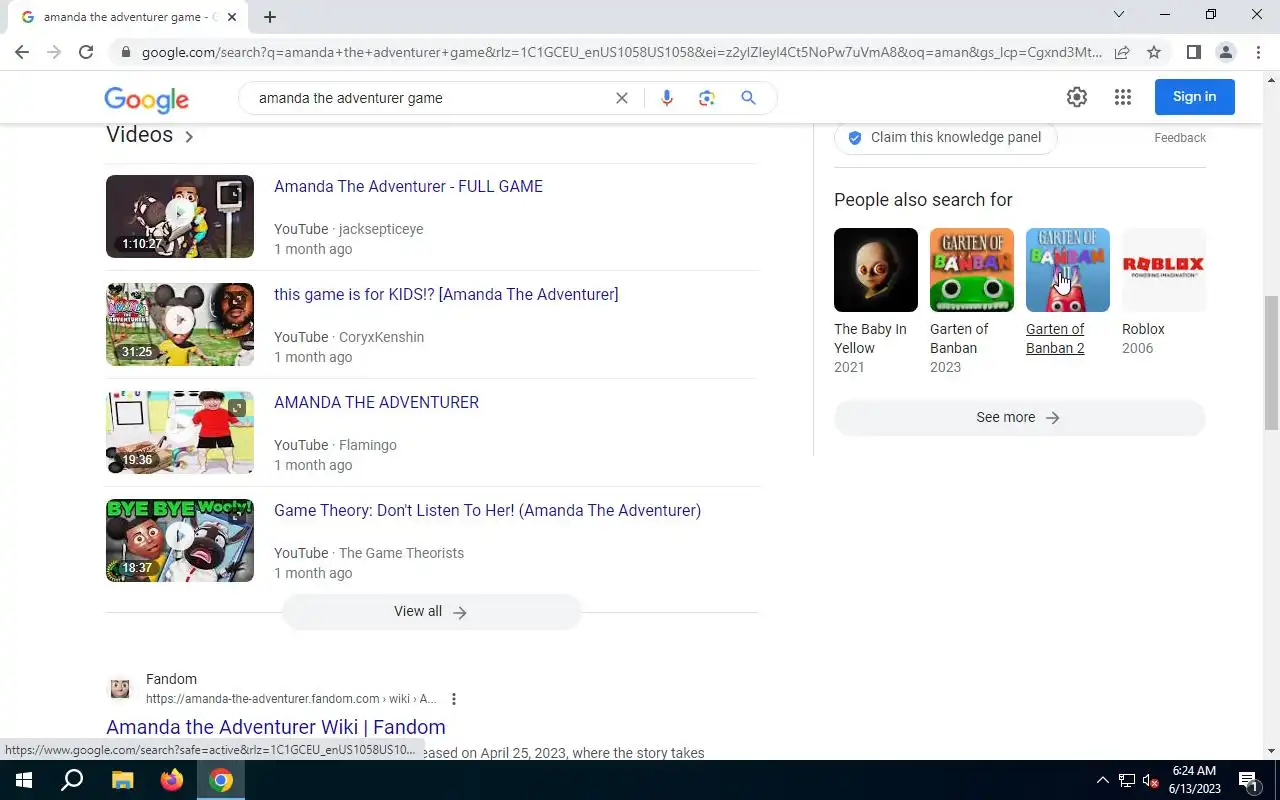Open the Windows Start menu
The height and width of the screenshot is (800, 1280).
[x=23, y=780]
